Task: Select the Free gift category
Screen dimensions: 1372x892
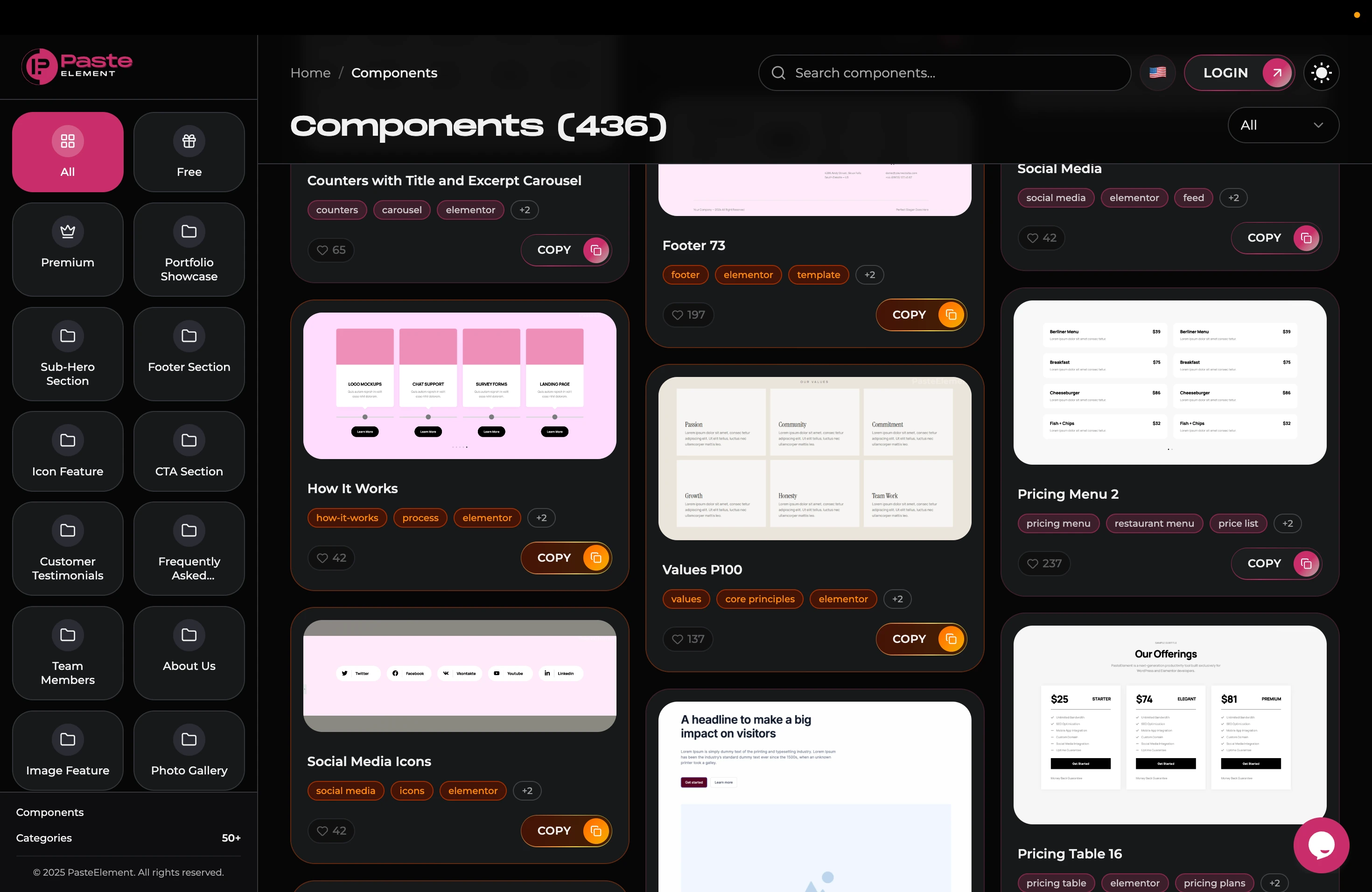Action: click(x=189, y=152)
